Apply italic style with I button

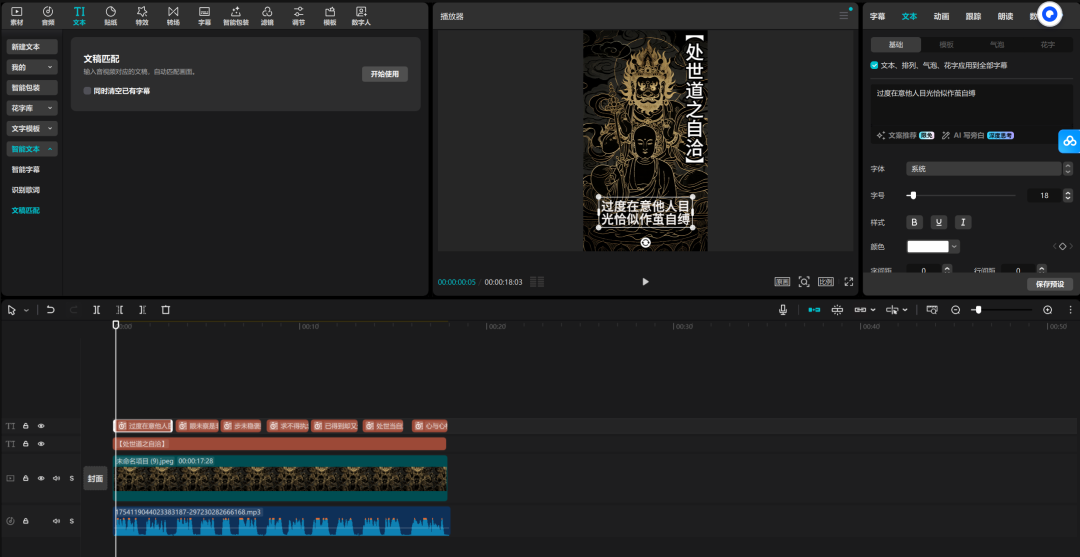(x=963, y=222)
